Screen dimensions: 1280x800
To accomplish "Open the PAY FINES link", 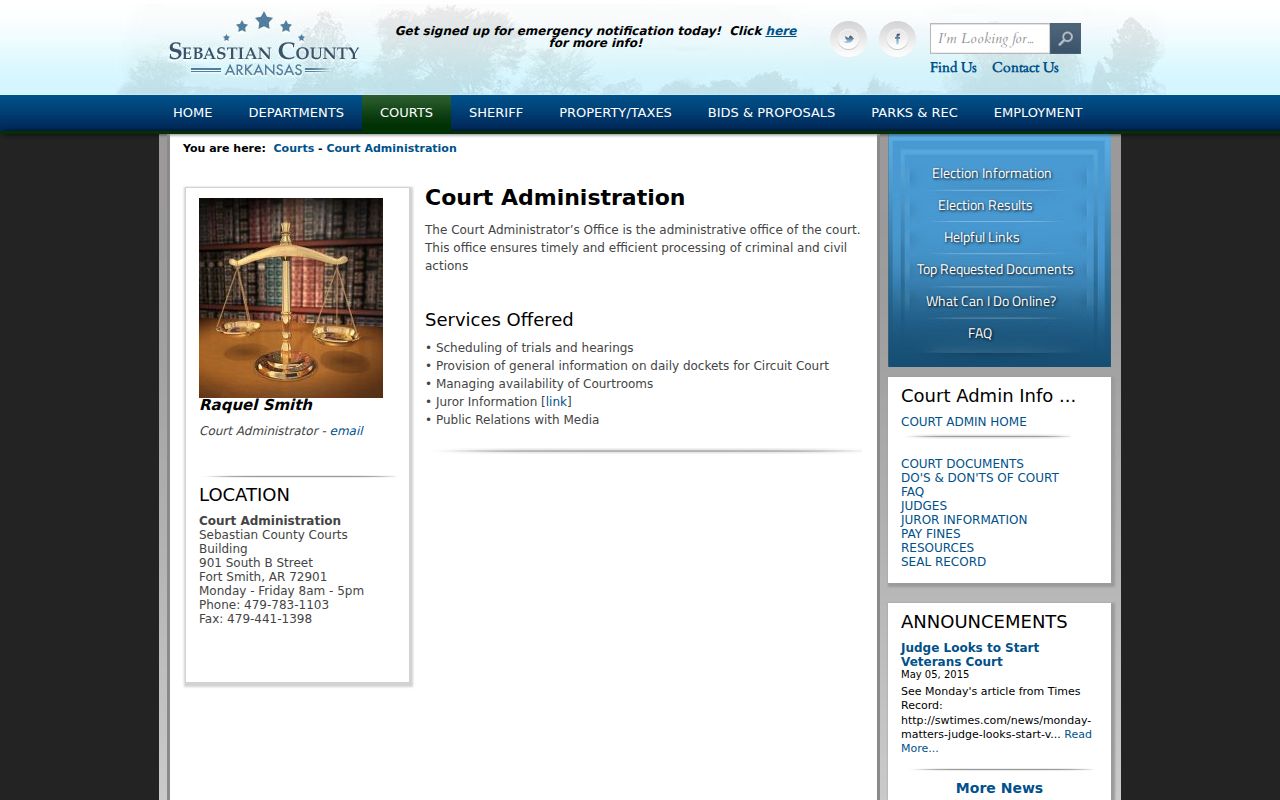I will click(x=931, y=534).
